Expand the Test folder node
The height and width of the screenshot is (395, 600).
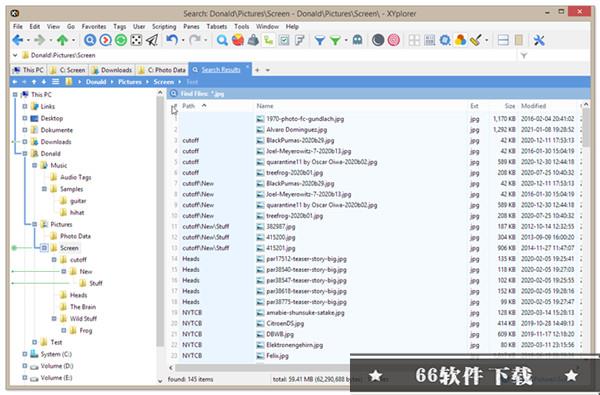tap(34, 342)
